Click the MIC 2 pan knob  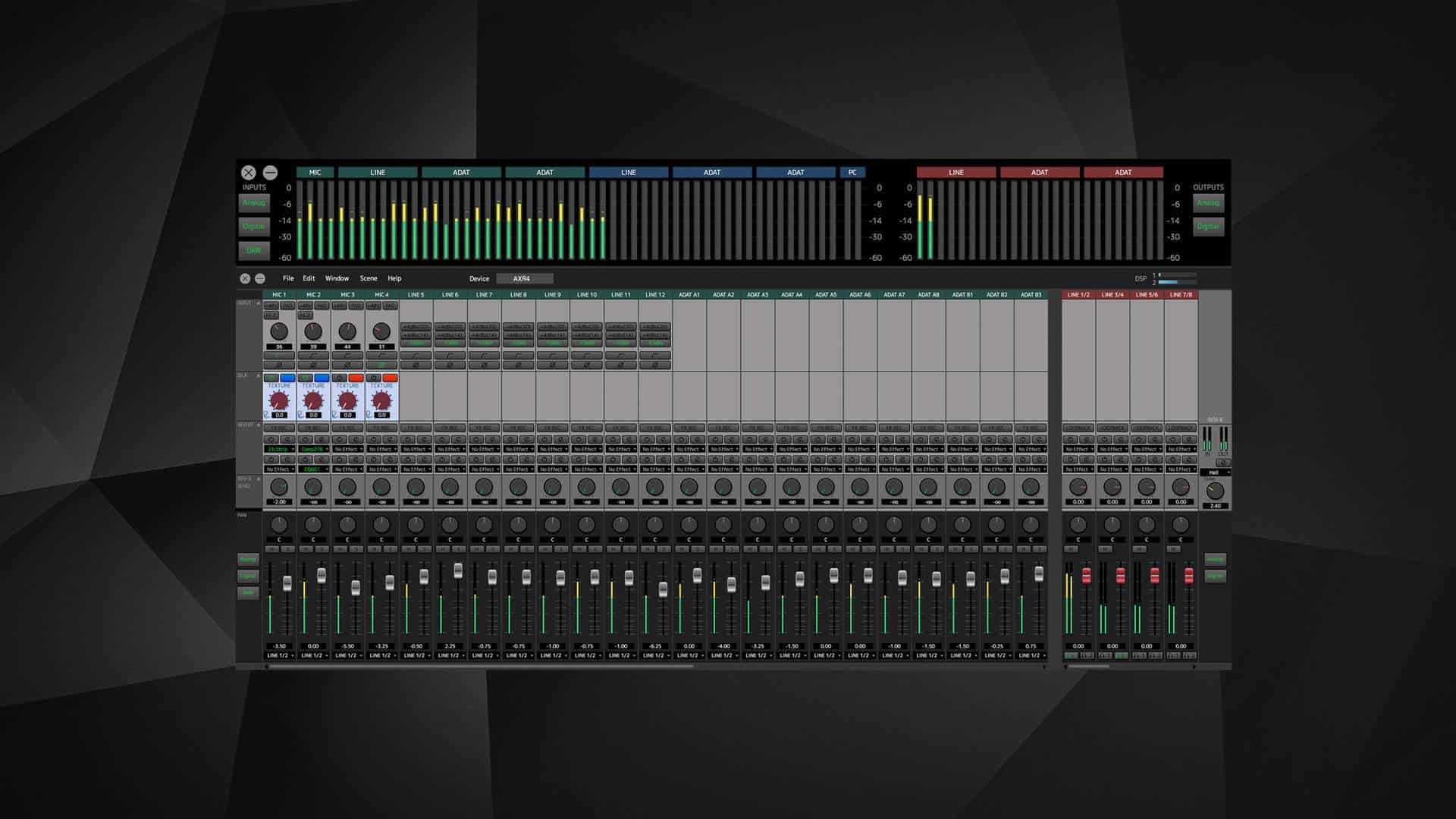point(313,525)
